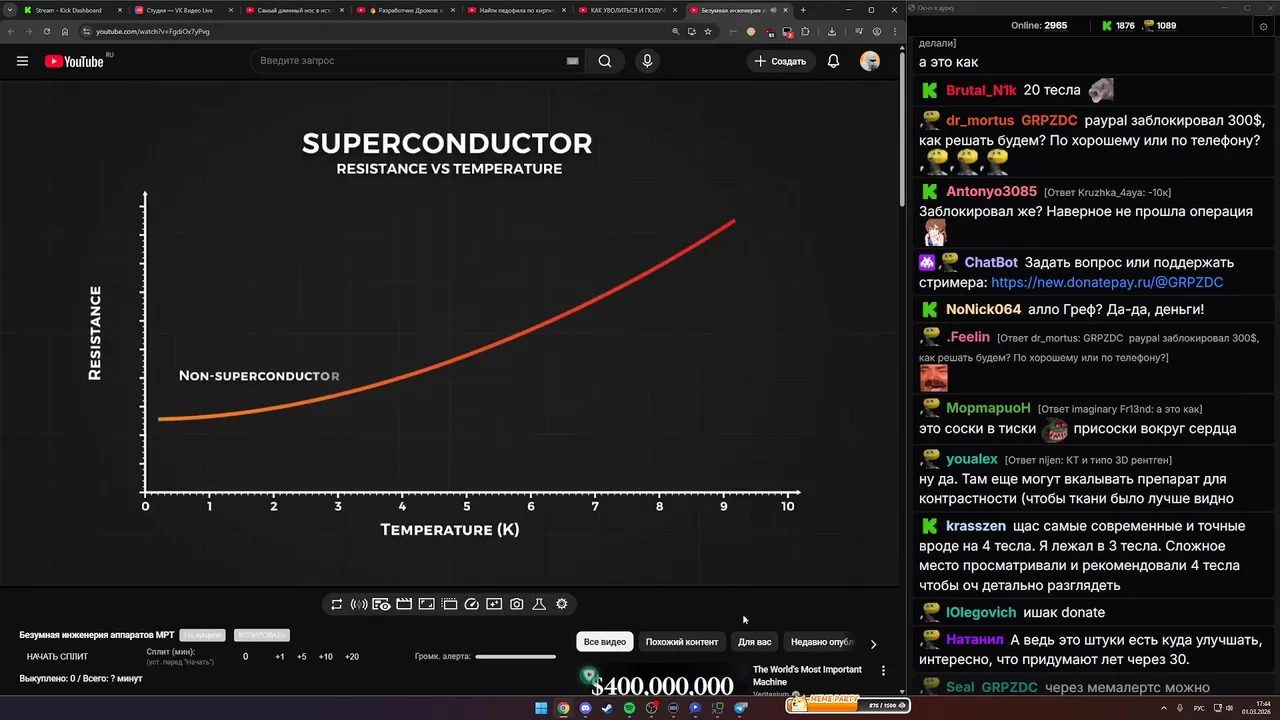Click the dashed-window icon in player toolbar
This screenshot has height=720, width=1280.
[x=449, y=604]
